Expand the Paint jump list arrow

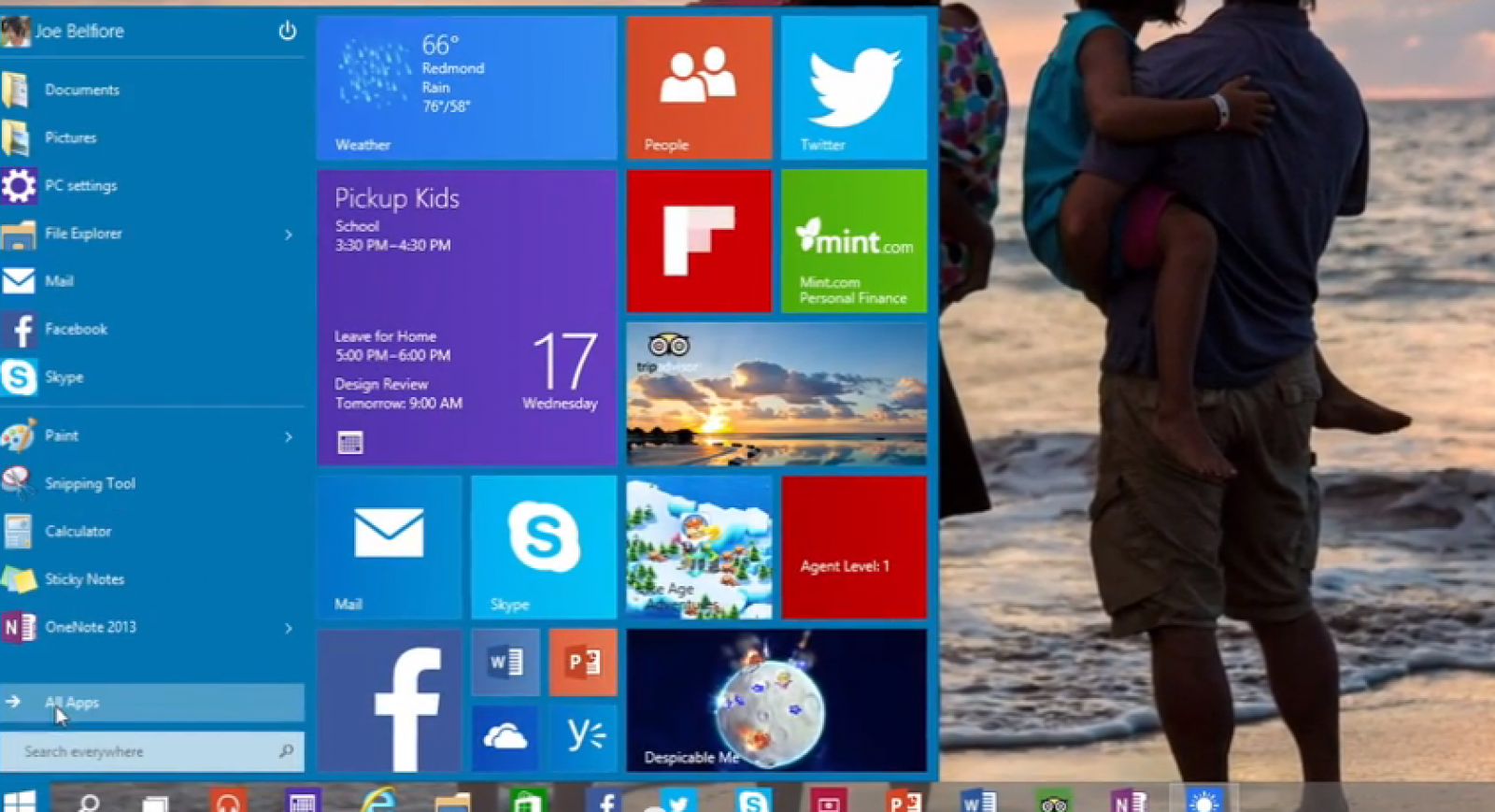click(x=289, y=436)
